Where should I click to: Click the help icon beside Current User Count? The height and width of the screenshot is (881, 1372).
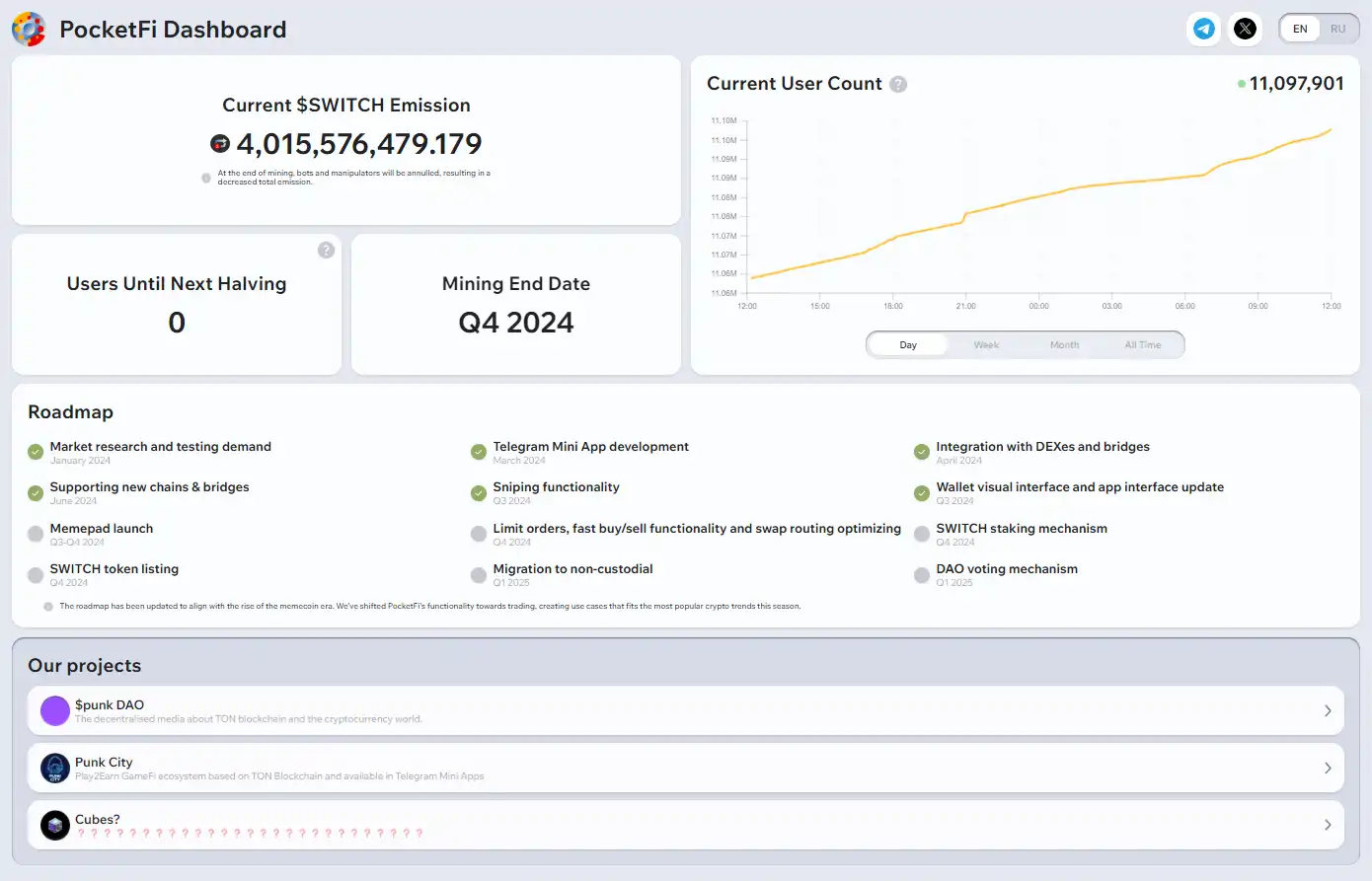coord(898,84)
